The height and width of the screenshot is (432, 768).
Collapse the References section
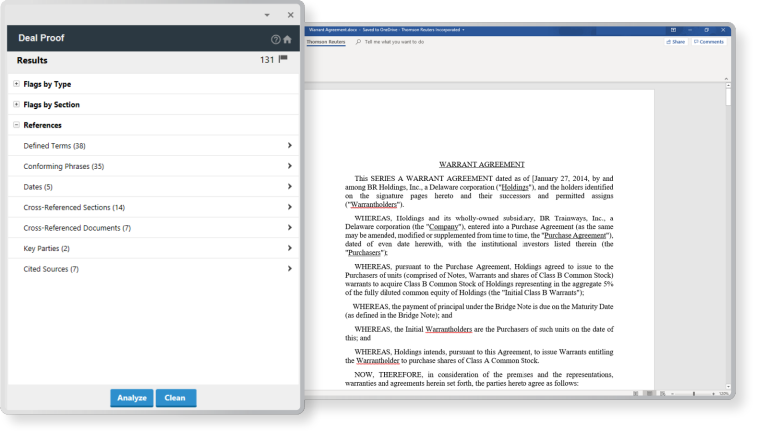(x=16, y=125)
